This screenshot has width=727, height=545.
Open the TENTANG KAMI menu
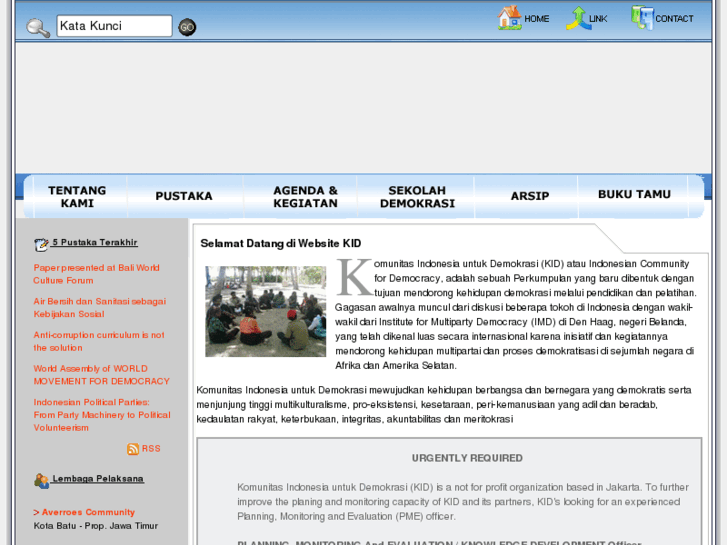coord(77,197)
